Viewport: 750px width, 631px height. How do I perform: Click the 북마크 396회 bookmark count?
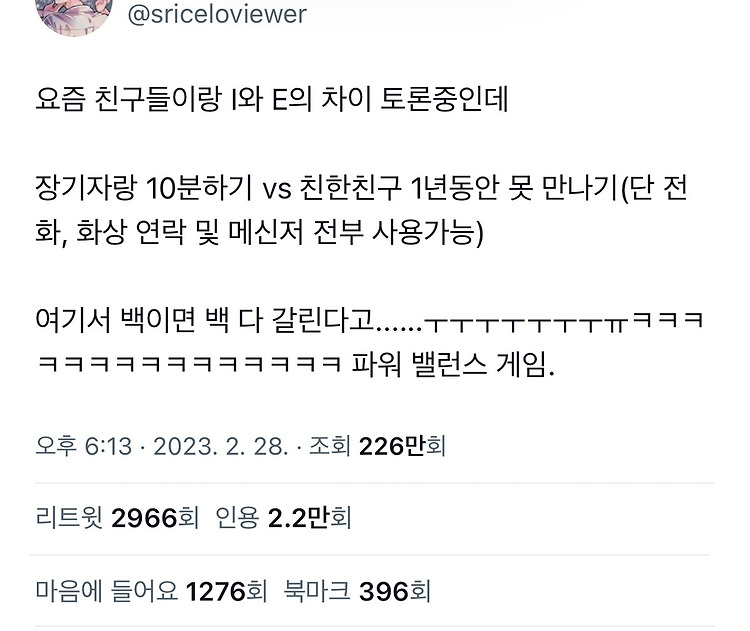click(357, 590)
